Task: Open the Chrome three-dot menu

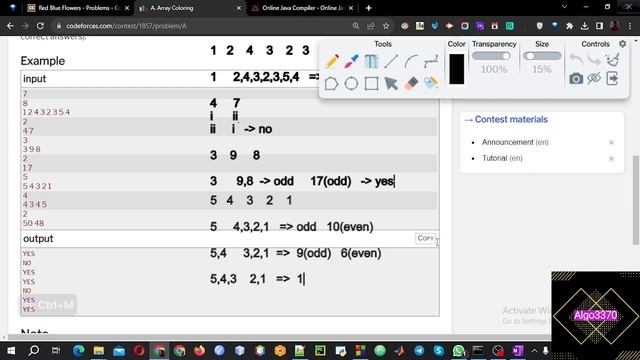Action: tap(630, 26)
